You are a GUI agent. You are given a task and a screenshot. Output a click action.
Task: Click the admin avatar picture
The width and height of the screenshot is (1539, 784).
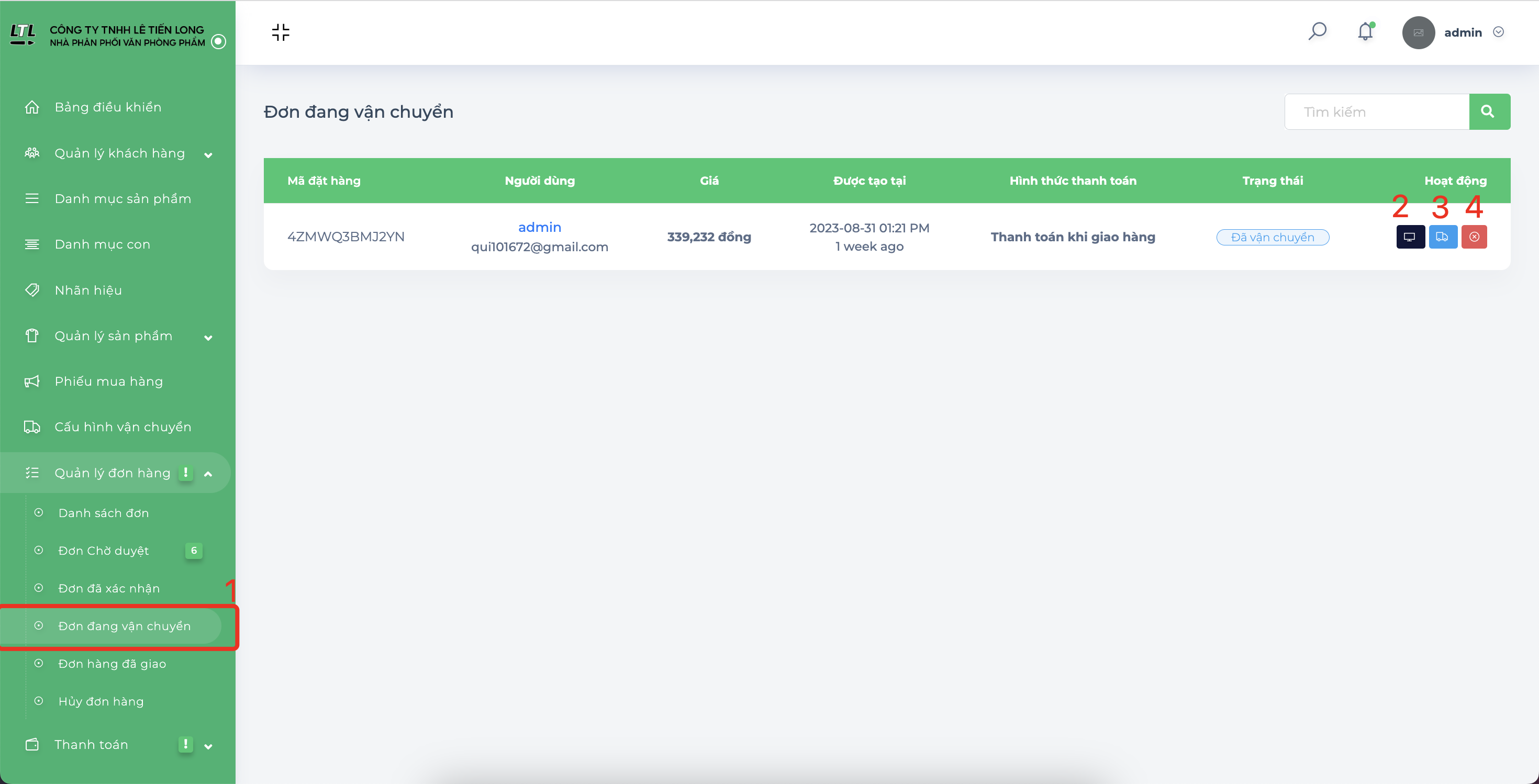(x=1418, y=33)
